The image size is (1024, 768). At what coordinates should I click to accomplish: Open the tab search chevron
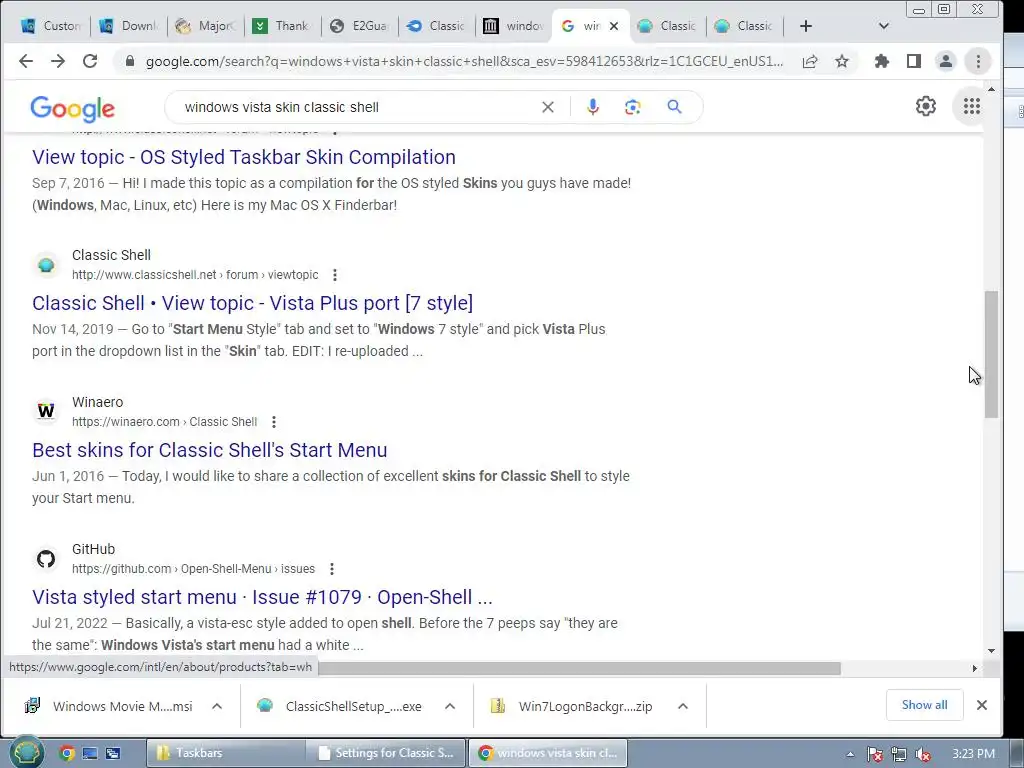(884, 26)
